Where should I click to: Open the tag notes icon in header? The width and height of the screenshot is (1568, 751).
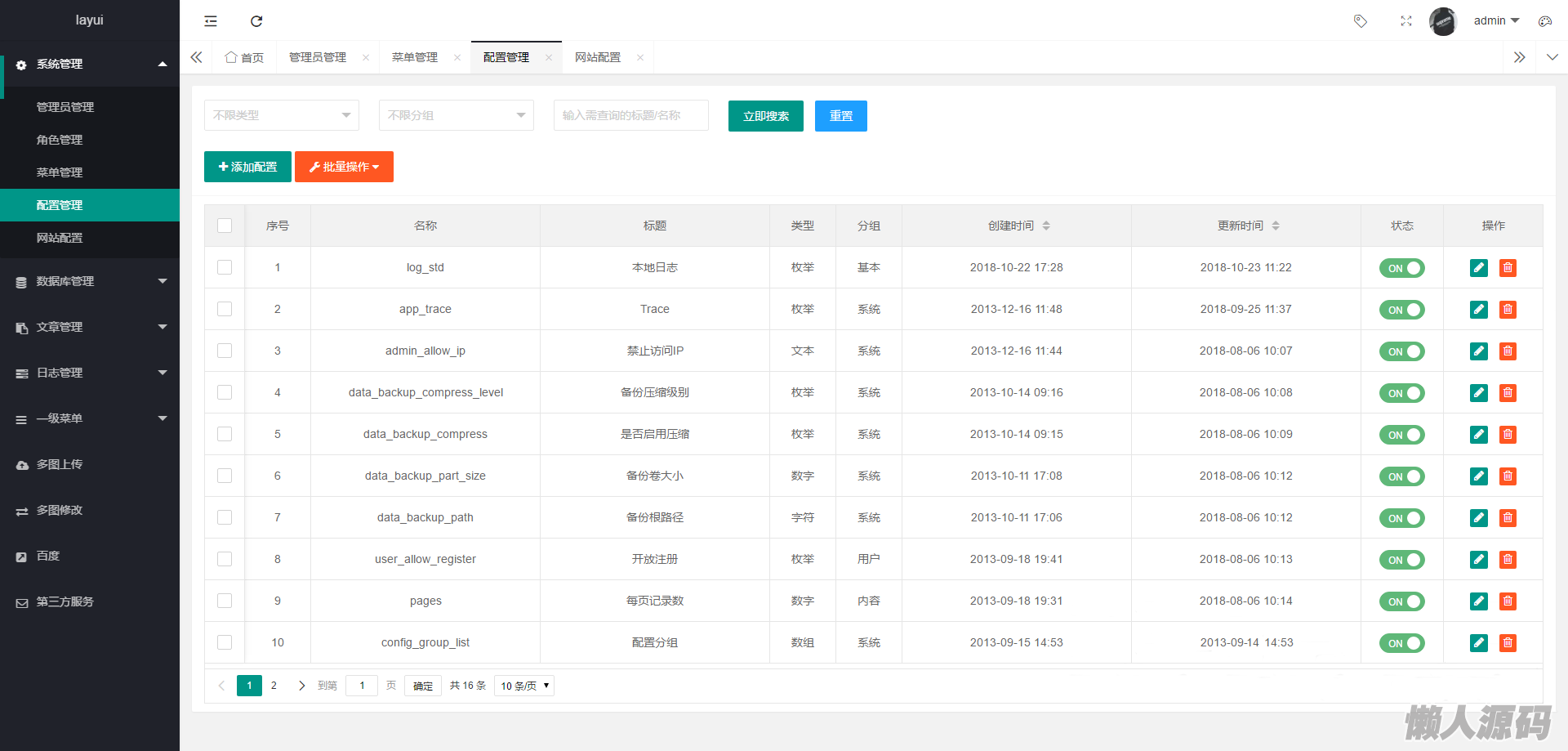[x=1360, y=21]
